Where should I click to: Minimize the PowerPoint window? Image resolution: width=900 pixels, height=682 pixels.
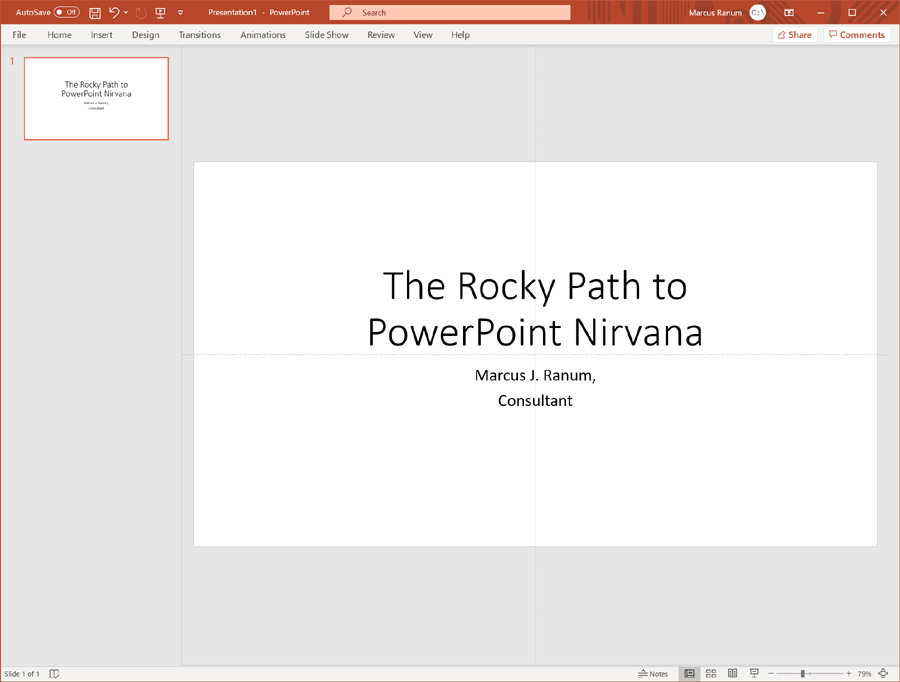click(x=821, y=13)
